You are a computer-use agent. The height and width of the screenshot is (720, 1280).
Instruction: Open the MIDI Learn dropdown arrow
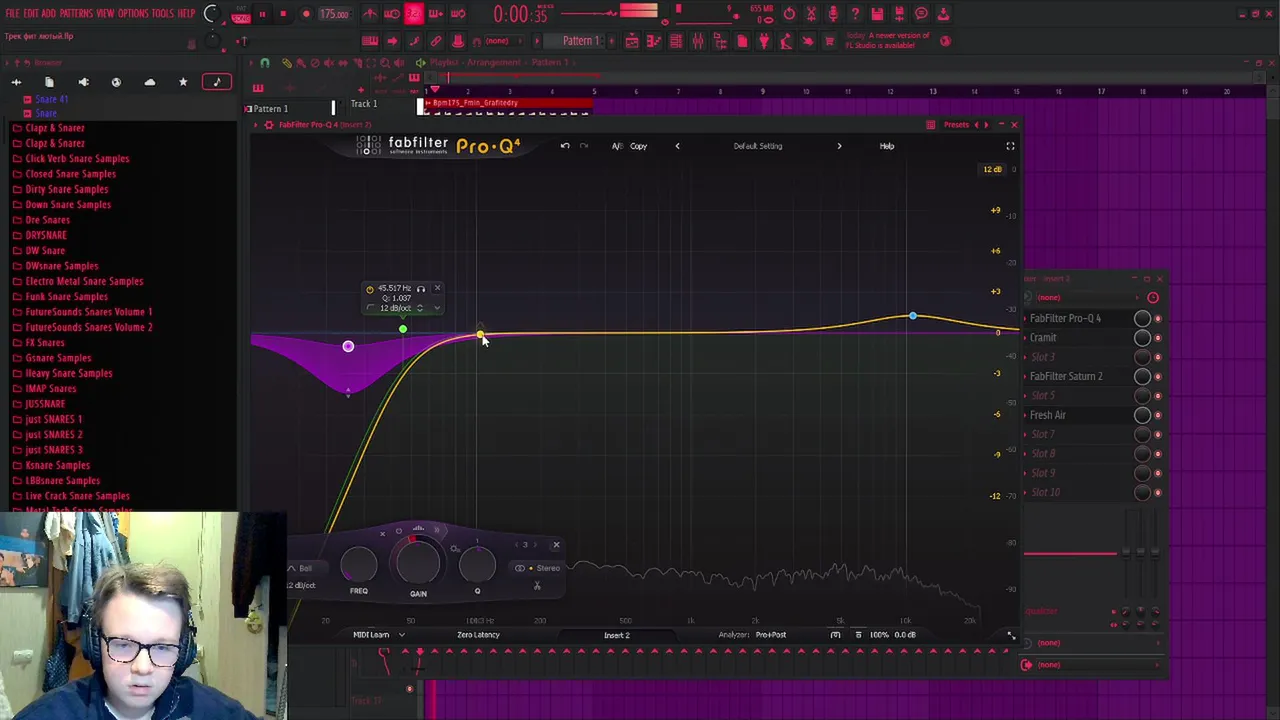[402, 635]
